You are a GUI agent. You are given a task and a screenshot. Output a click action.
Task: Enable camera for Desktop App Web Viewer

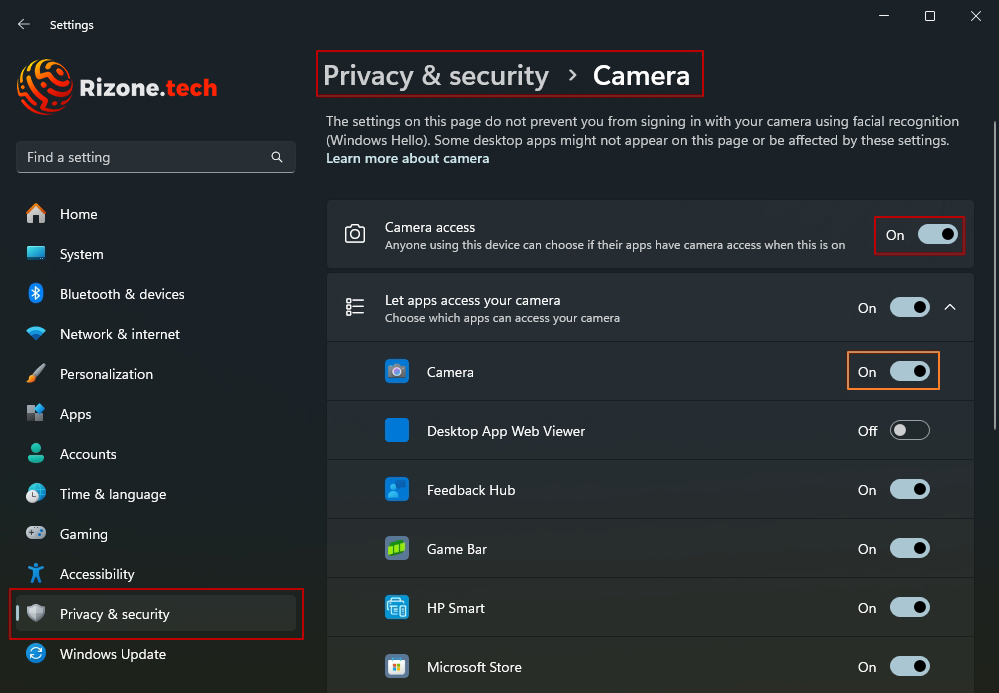click(909, 430)
